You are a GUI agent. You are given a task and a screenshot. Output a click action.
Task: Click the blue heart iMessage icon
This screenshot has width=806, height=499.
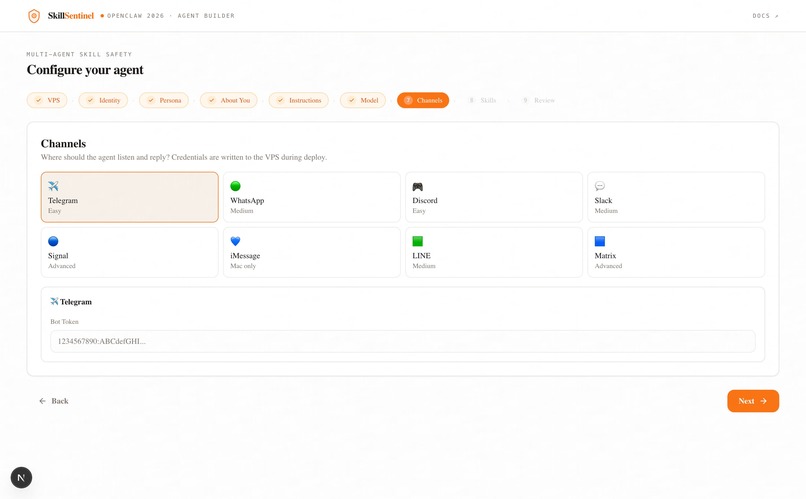coord(235,241)
